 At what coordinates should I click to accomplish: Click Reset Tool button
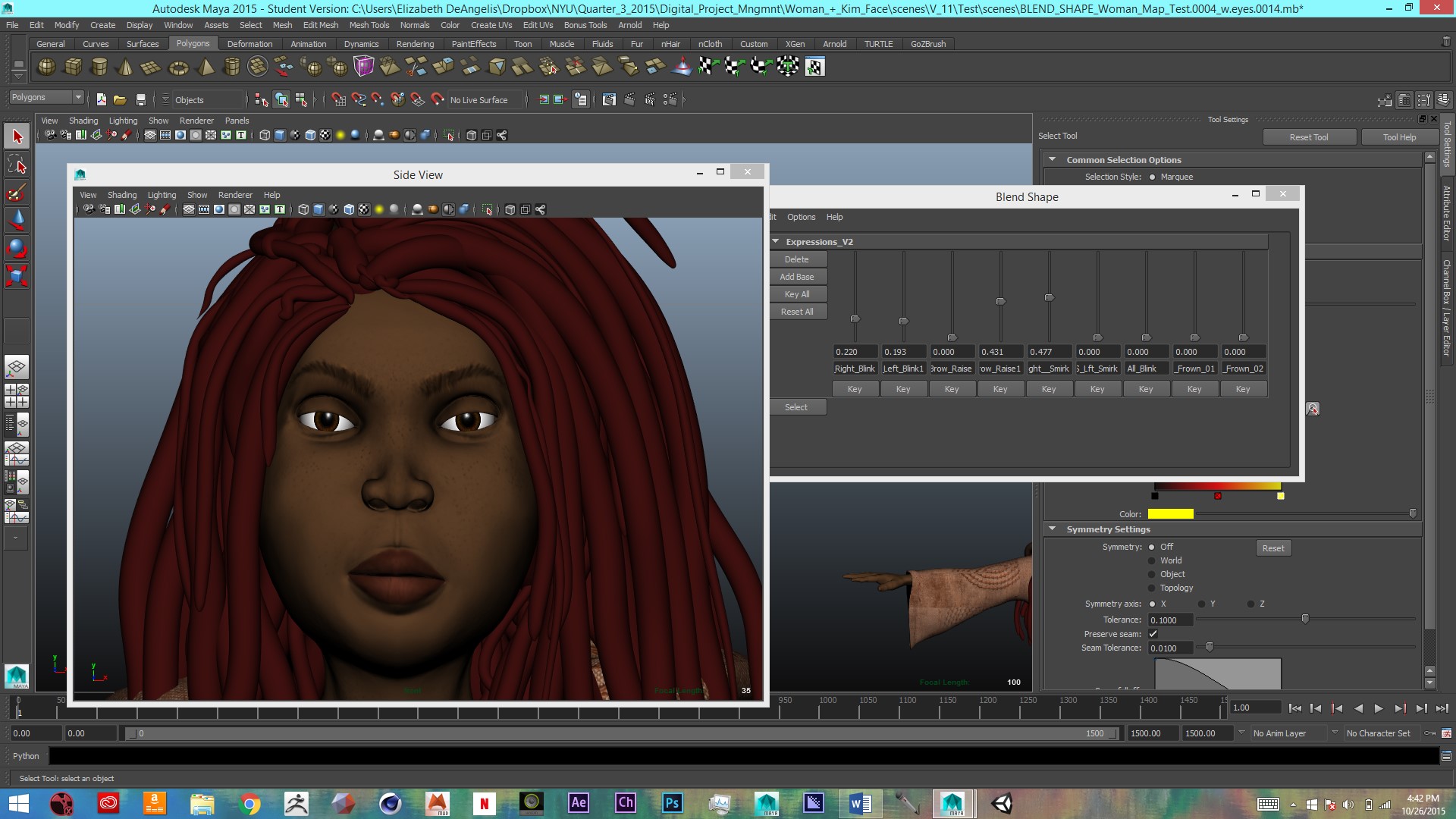pyautogui.click(x=1309, y=137)
